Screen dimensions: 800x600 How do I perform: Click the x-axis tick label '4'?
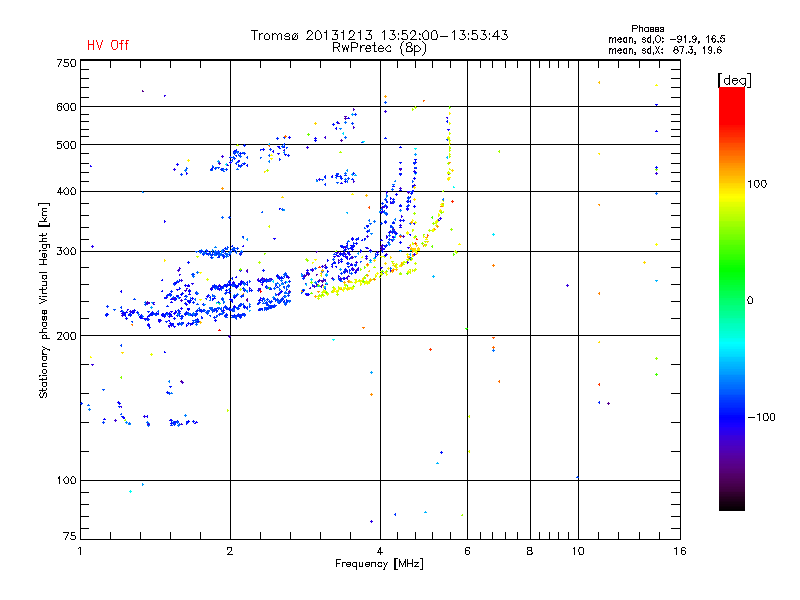380,551
